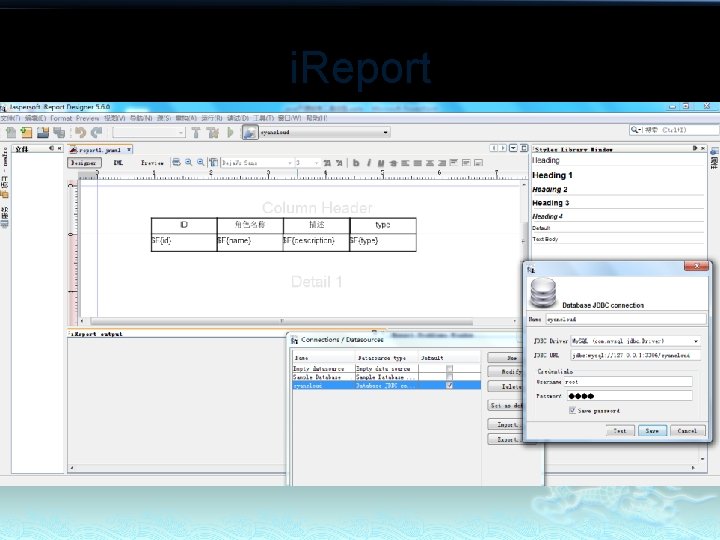Click the Cancel button in JDBC dialog
The height and width of the screenshot is (540, 720).
click(687, 431)
